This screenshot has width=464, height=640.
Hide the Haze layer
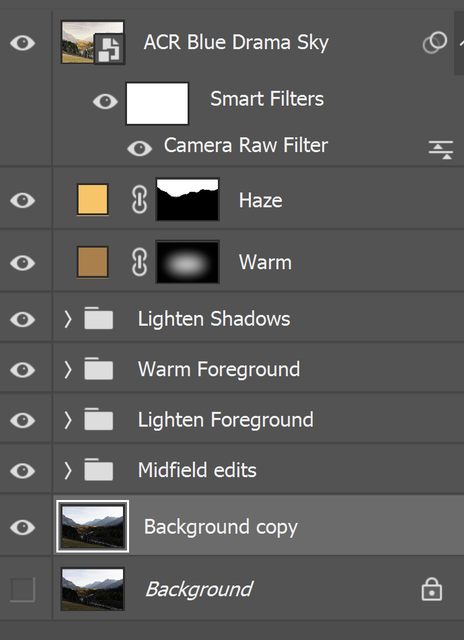(x=22, y=200)
